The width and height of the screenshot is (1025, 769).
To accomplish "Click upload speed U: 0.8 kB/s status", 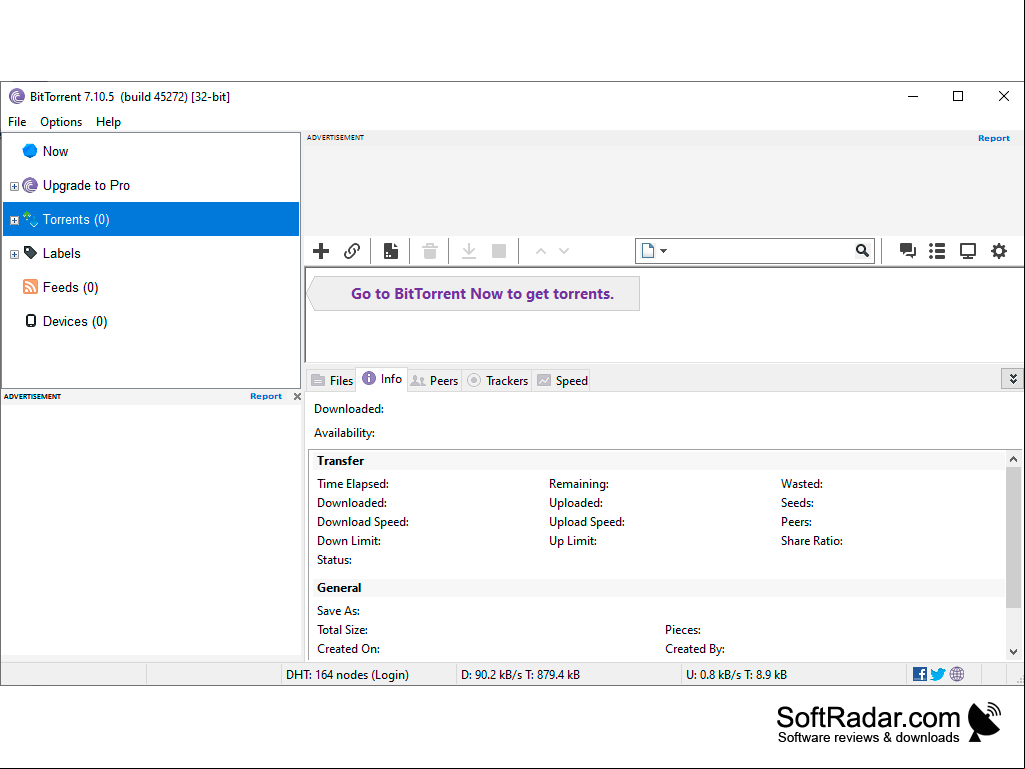I will [x=736, y=674].
